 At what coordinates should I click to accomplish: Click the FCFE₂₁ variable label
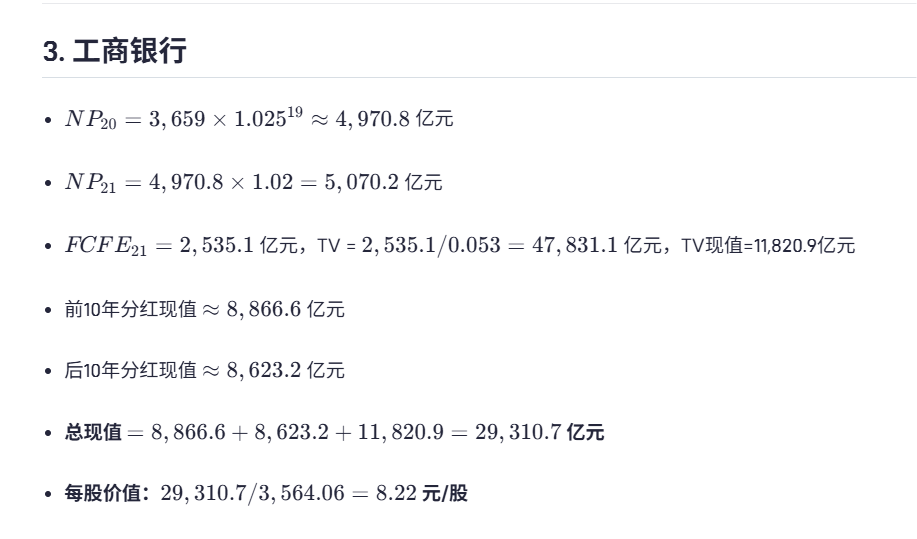106,246
